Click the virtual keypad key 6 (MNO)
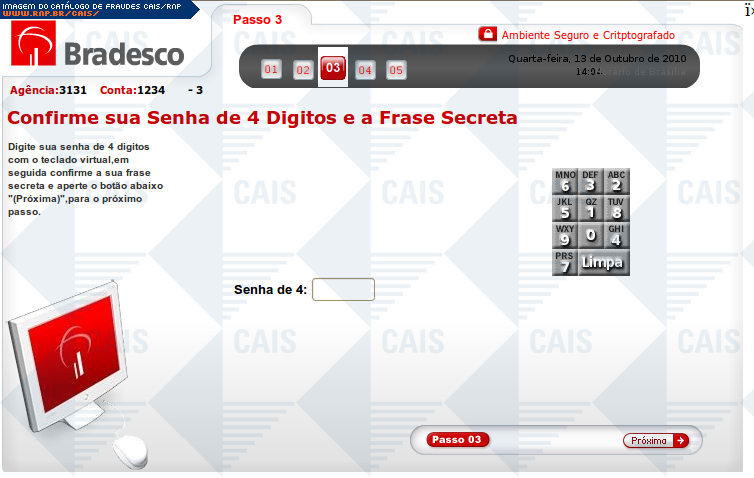This screenshot has height=478, width=754. [x=565, y=181]
